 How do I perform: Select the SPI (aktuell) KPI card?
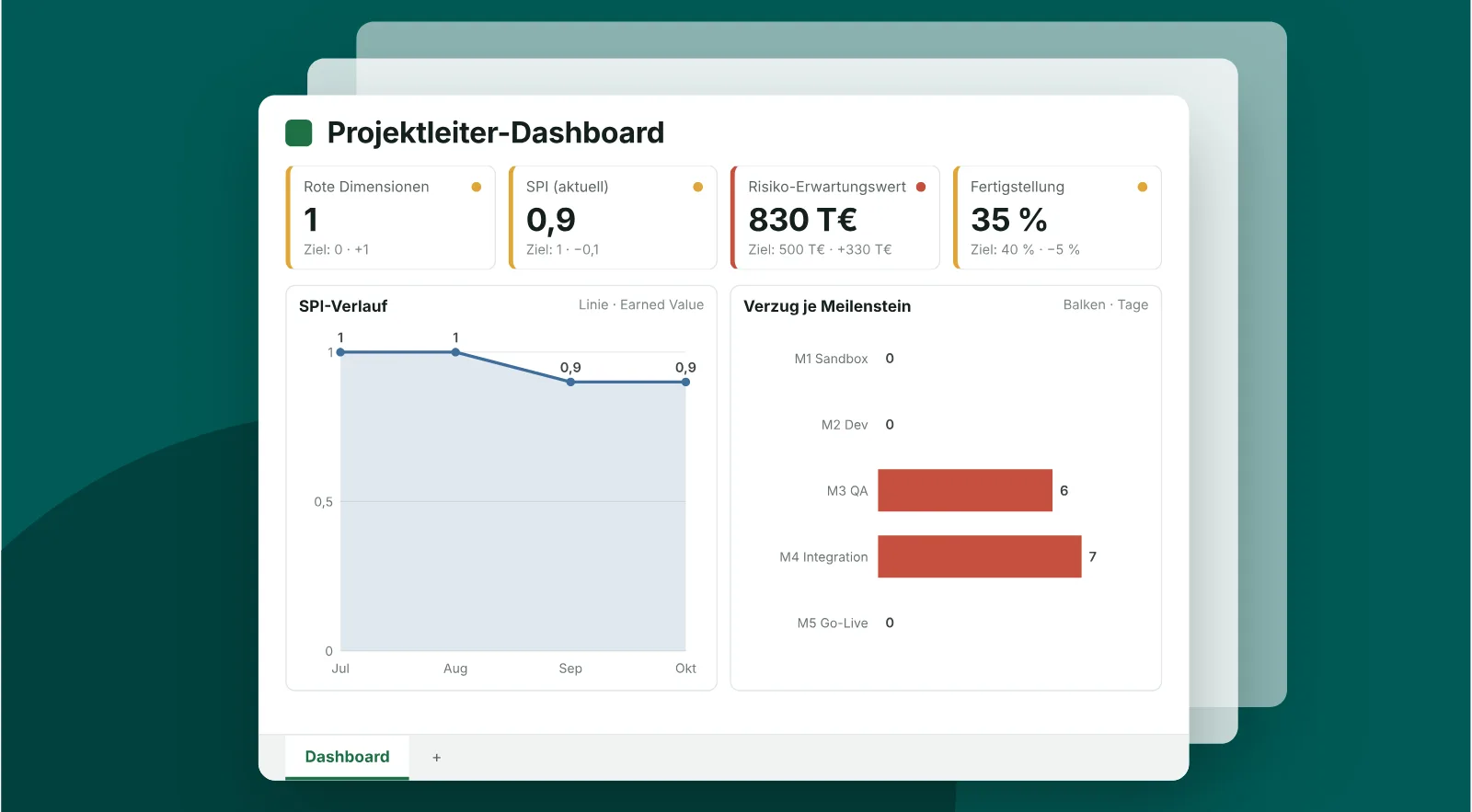click(x=613, y=218)
